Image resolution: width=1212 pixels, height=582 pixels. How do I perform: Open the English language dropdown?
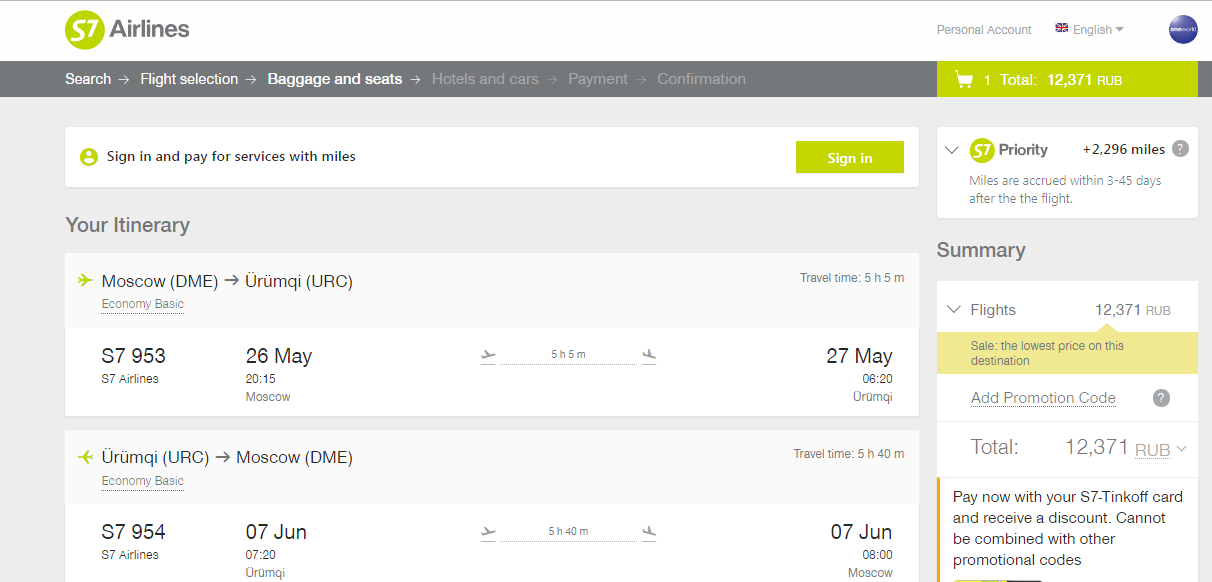pos(1090,30)
